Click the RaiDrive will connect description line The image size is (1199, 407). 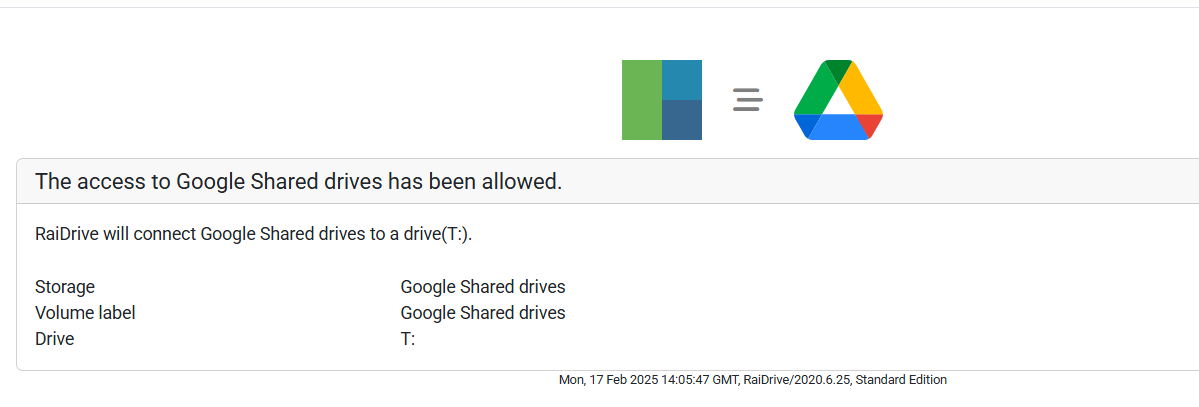point(254,234)
